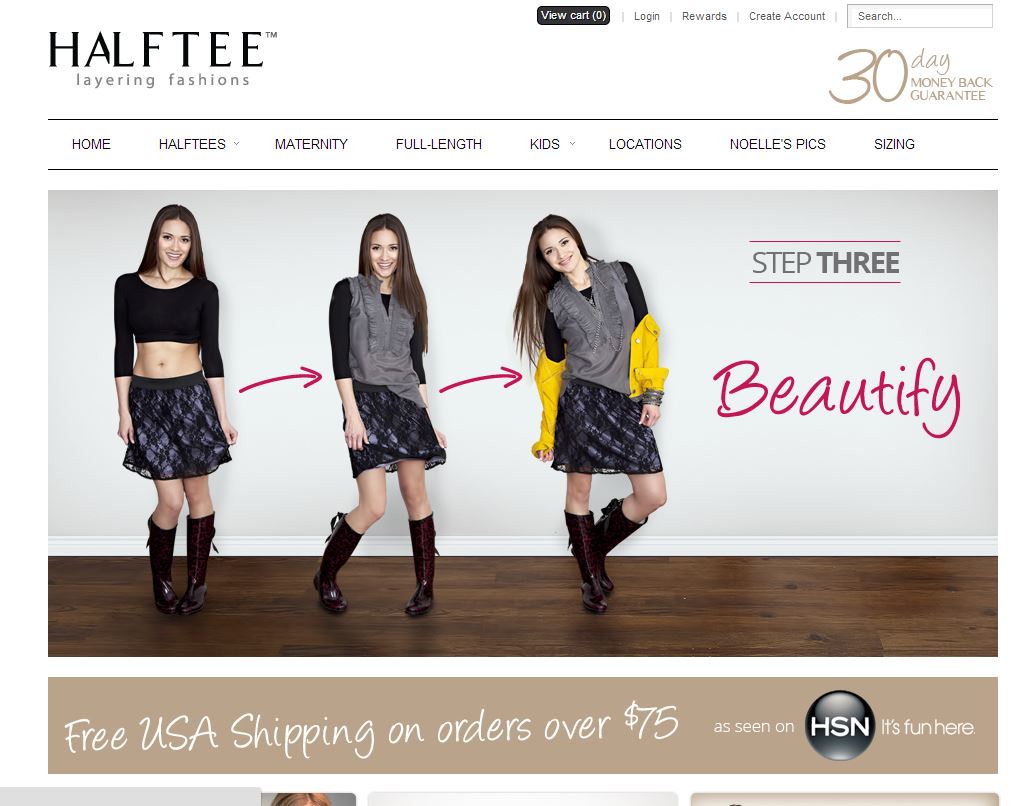Click the model in black halftee
The width and height of the screenshot is (1027, 806).
click(172, 409)
